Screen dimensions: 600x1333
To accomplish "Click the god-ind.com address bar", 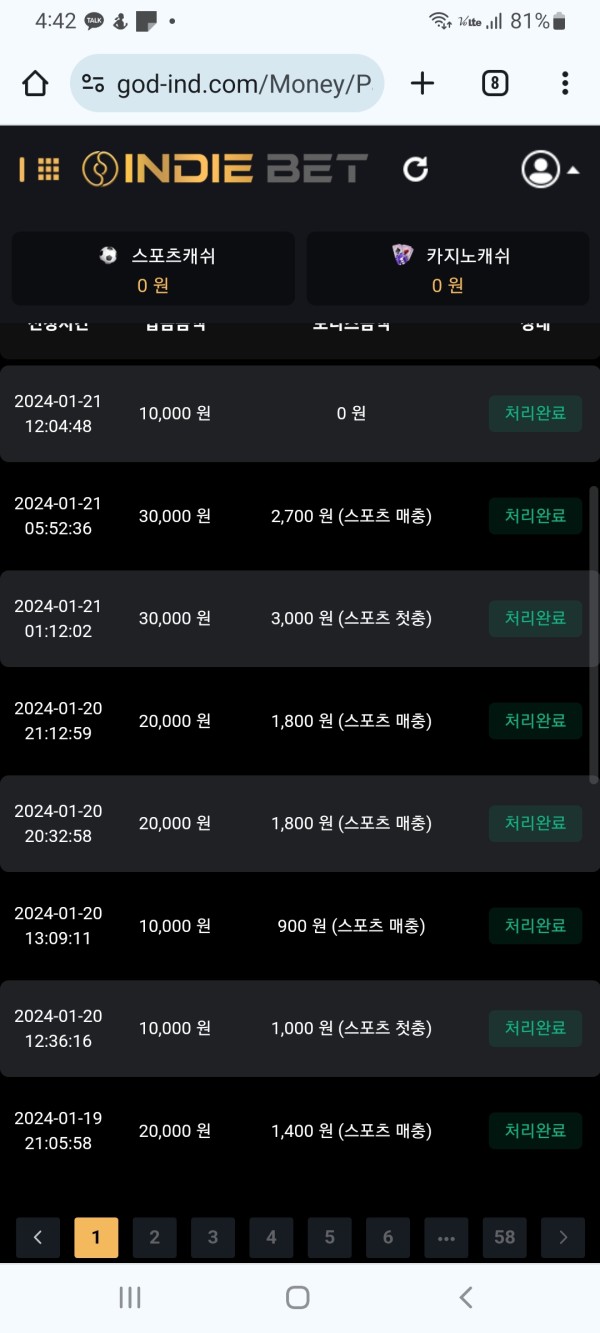I will click(x=245, y=84).
